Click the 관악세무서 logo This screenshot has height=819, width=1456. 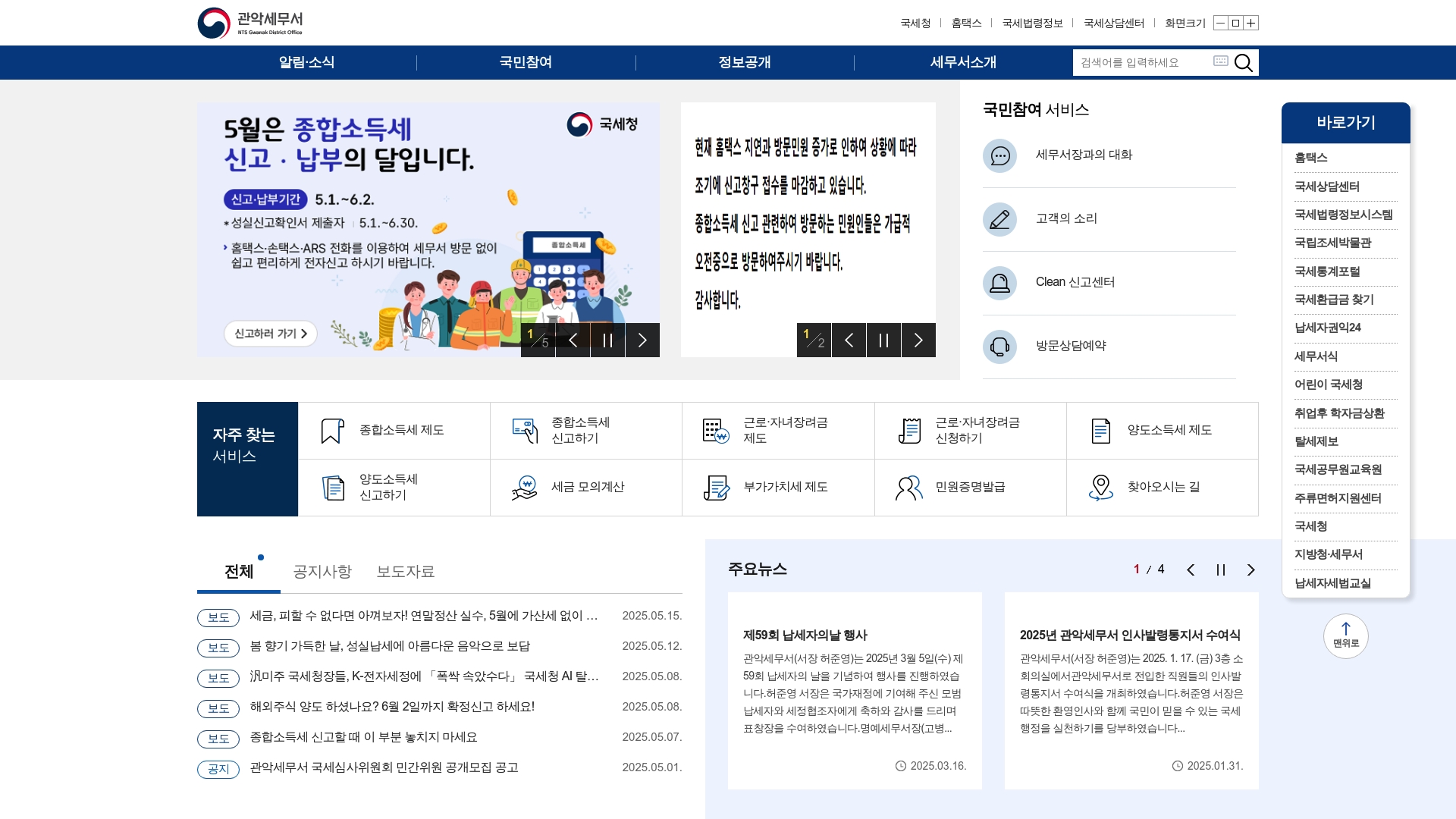[x=251, y=23]
